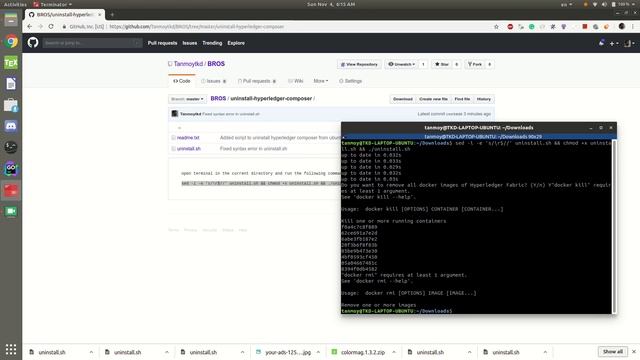Open the Tanmoytkd owner link
The image size is (640, 360).
(188, 64)
